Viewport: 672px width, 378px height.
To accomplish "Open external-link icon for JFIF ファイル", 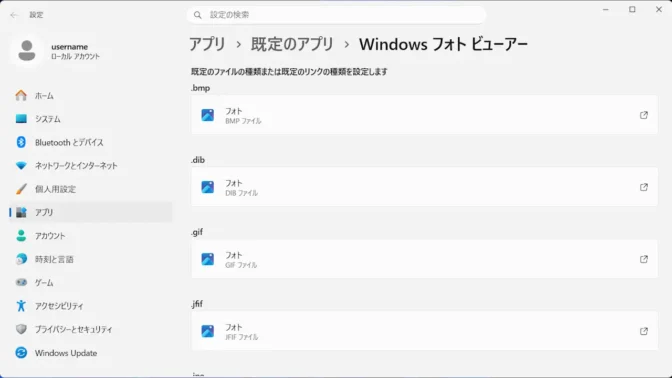I will pos(644,331).
